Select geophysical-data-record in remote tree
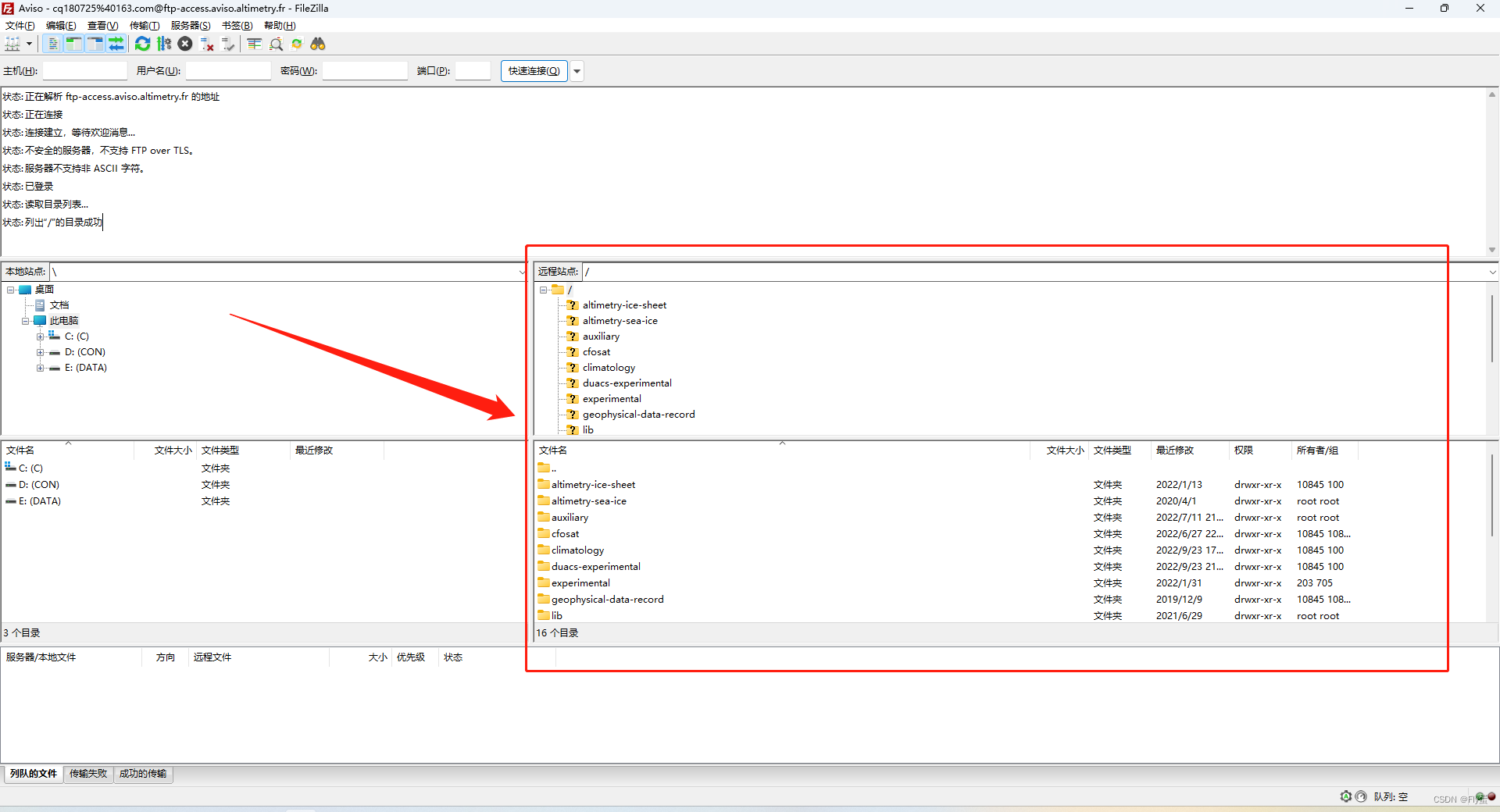1500x812 pixels. 638,415
